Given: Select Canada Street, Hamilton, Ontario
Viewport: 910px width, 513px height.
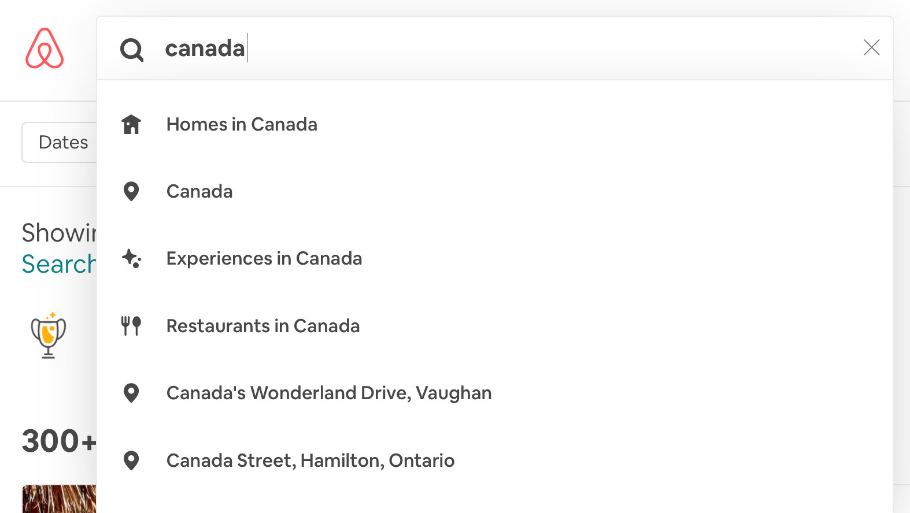Looking at the screenshot, I should tap(494, 460).
